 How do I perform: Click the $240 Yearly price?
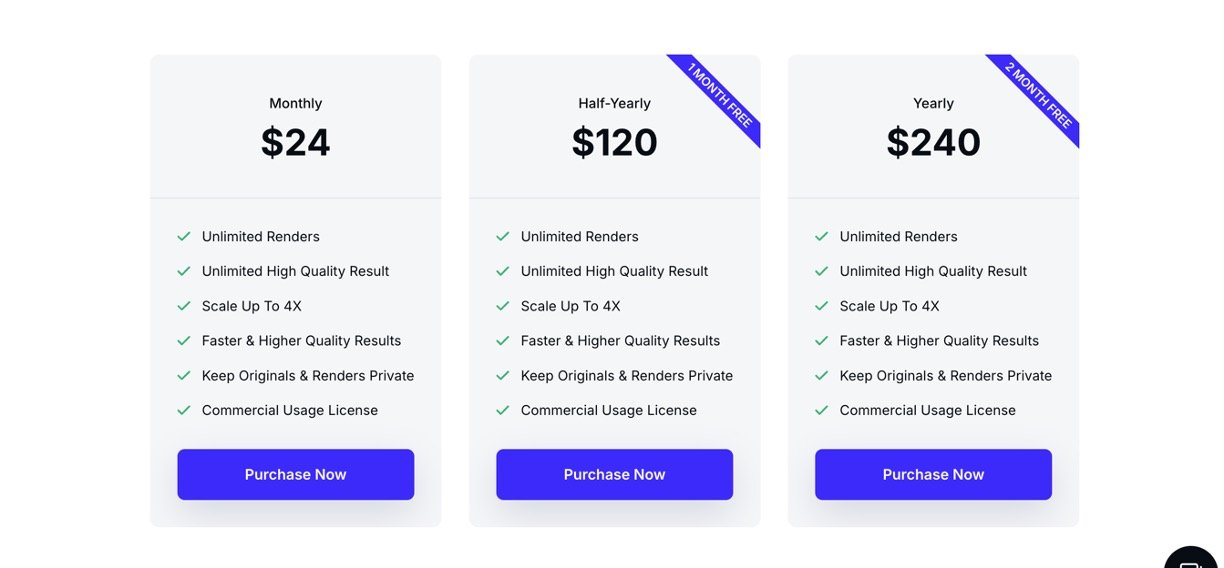[x=933, y=142]
